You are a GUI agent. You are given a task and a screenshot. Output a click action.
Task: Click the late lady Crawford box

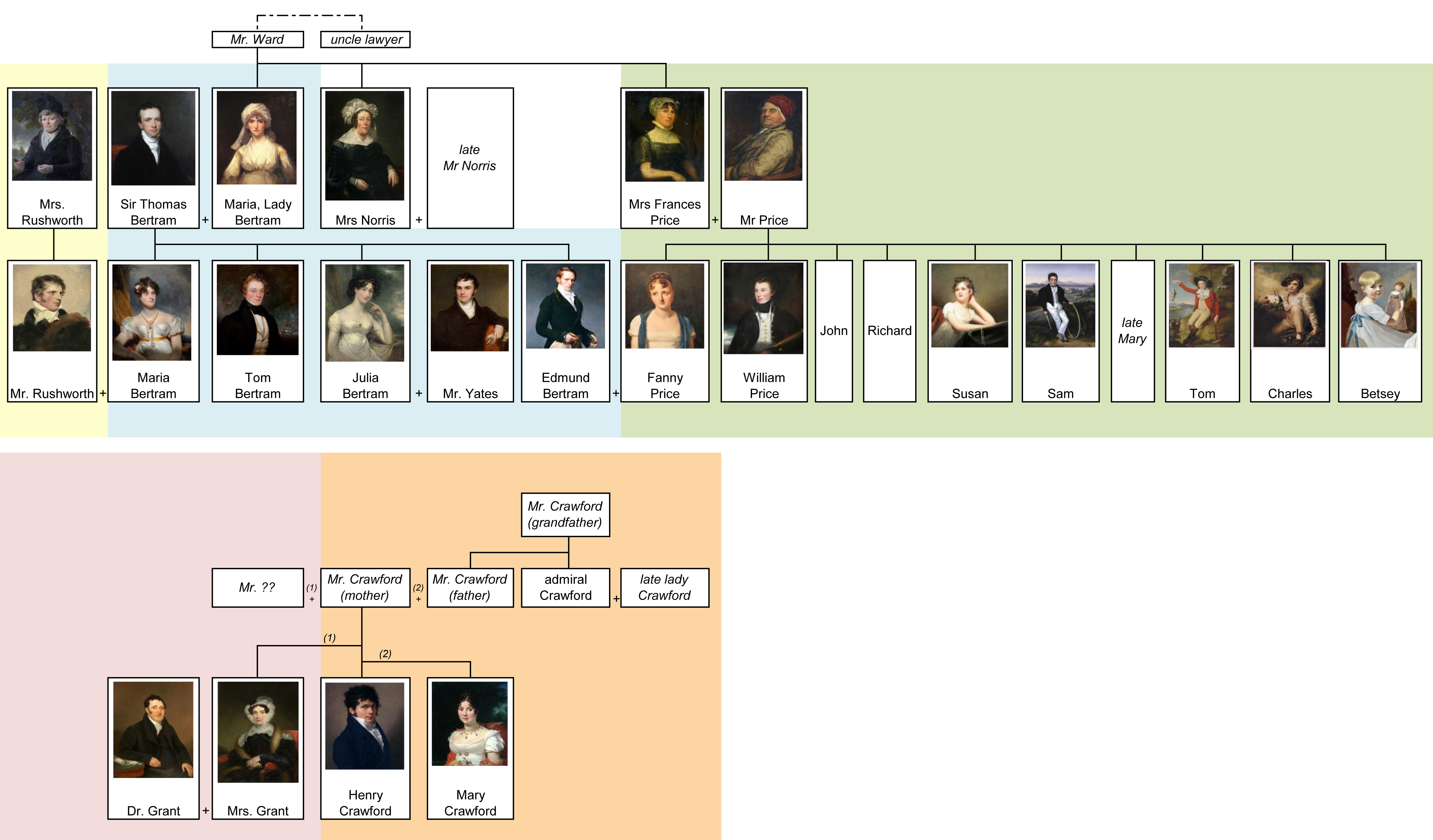[x=665, y=588]
